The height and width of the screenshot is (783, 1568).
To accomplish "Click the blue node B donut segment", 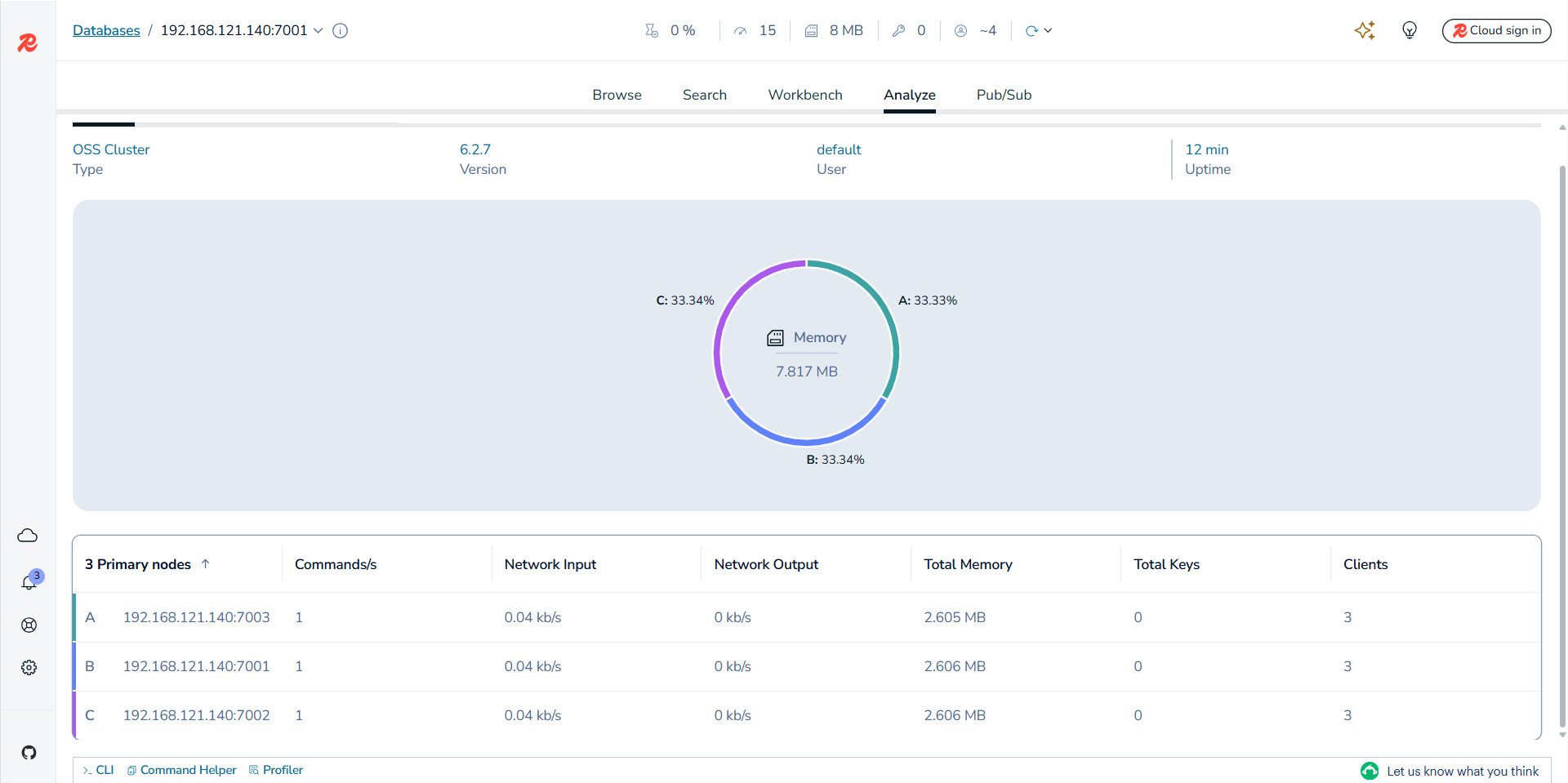I will click(807, 443).
